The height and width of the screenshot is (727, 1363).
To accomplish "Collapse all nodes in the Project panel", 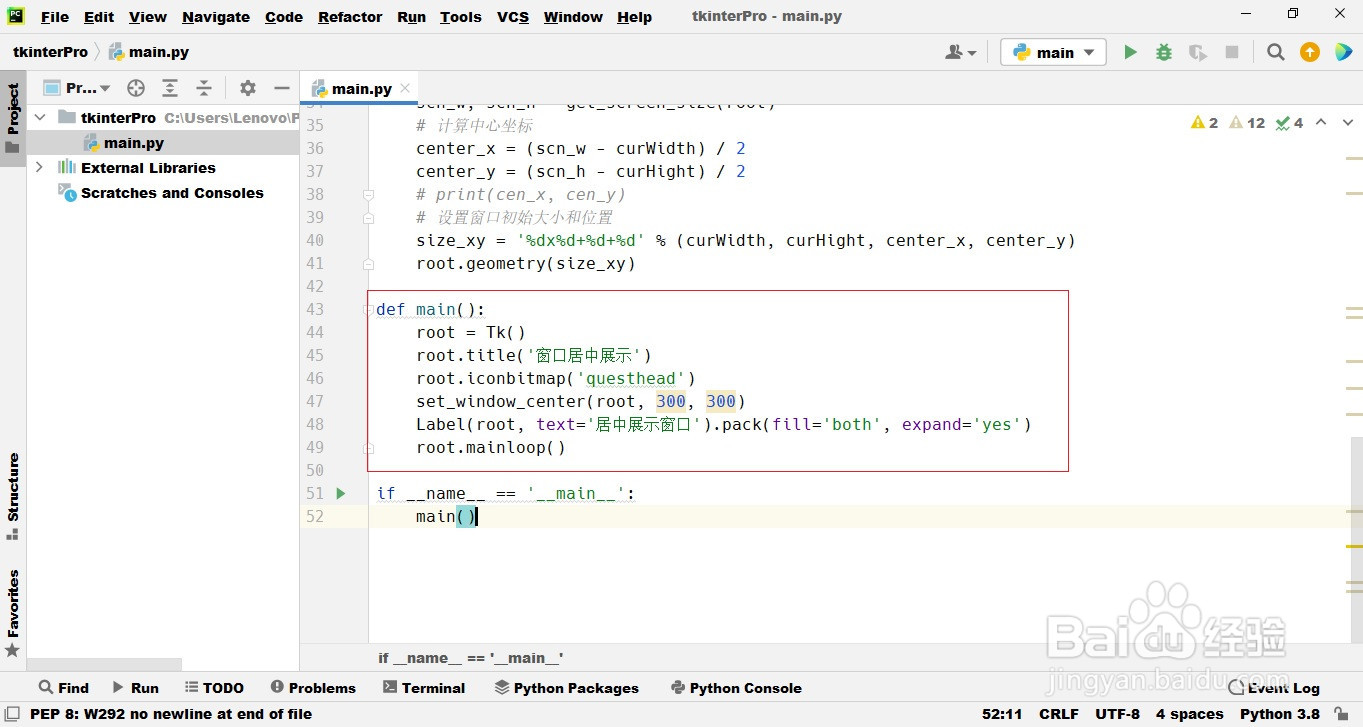I will (x=204, y=88).
